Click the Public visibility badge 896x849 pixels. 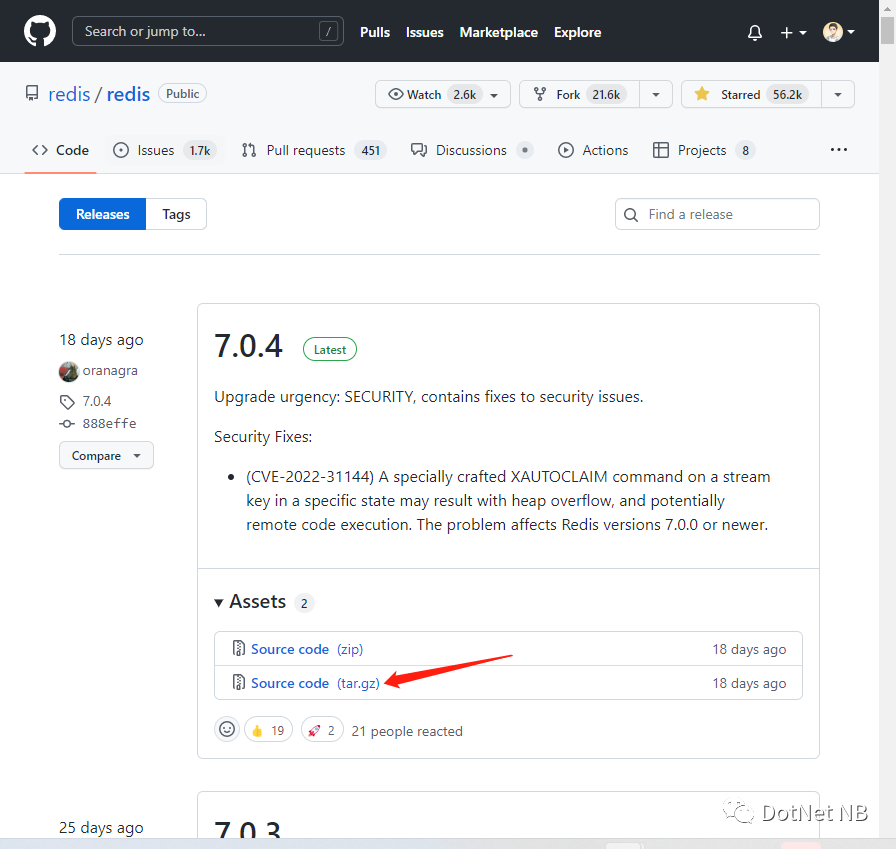click(182, 94)
